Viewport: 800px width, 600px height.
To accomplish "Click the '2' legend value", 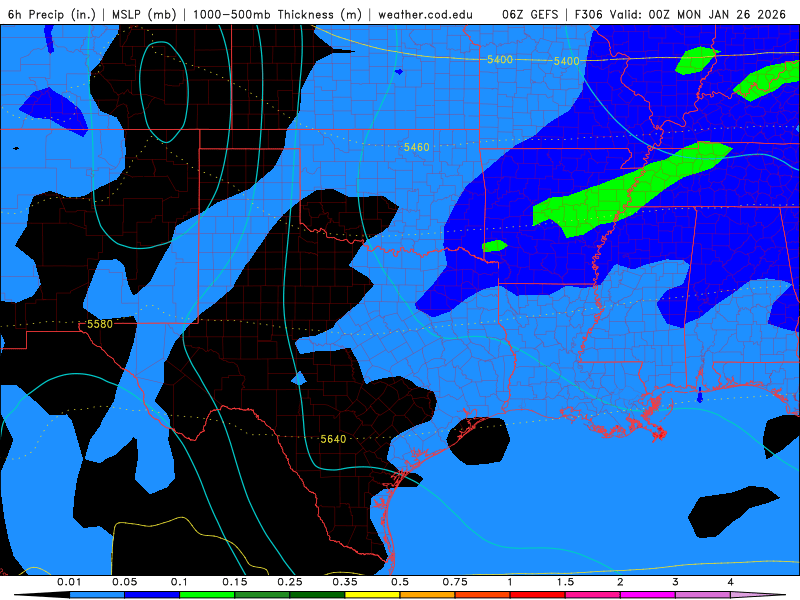I will coord(620,582).
